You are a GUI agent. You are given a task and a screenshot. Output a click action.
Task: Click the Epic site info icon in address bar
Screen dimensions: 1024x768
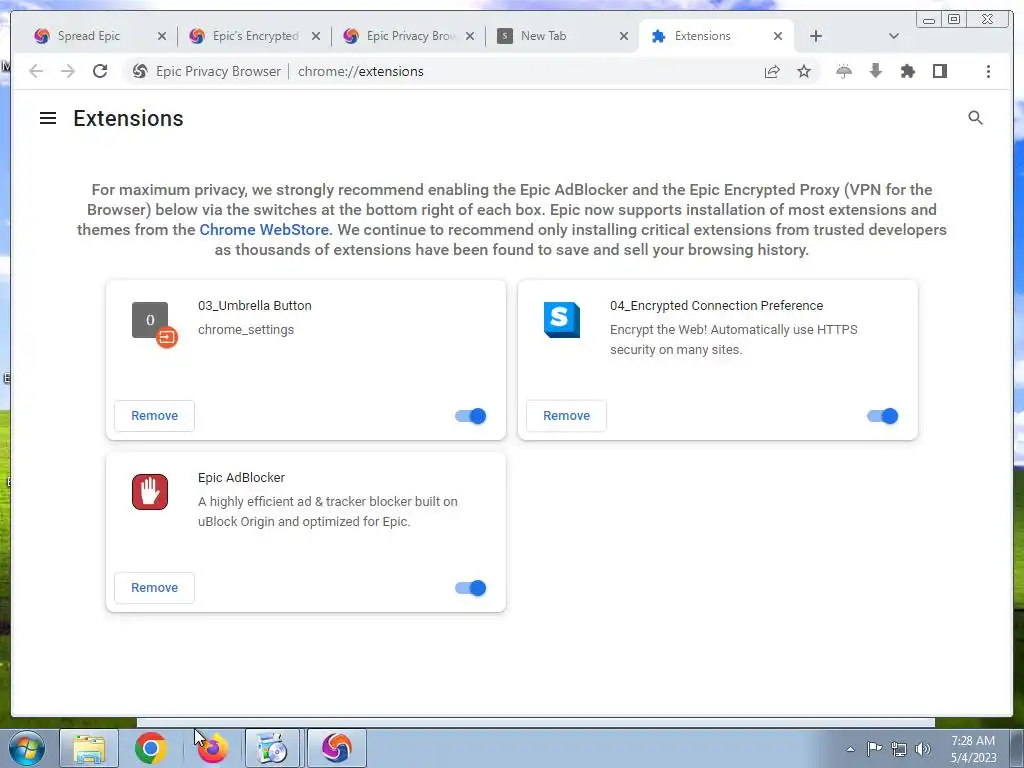pyautogui.click(x=140, y=71)
